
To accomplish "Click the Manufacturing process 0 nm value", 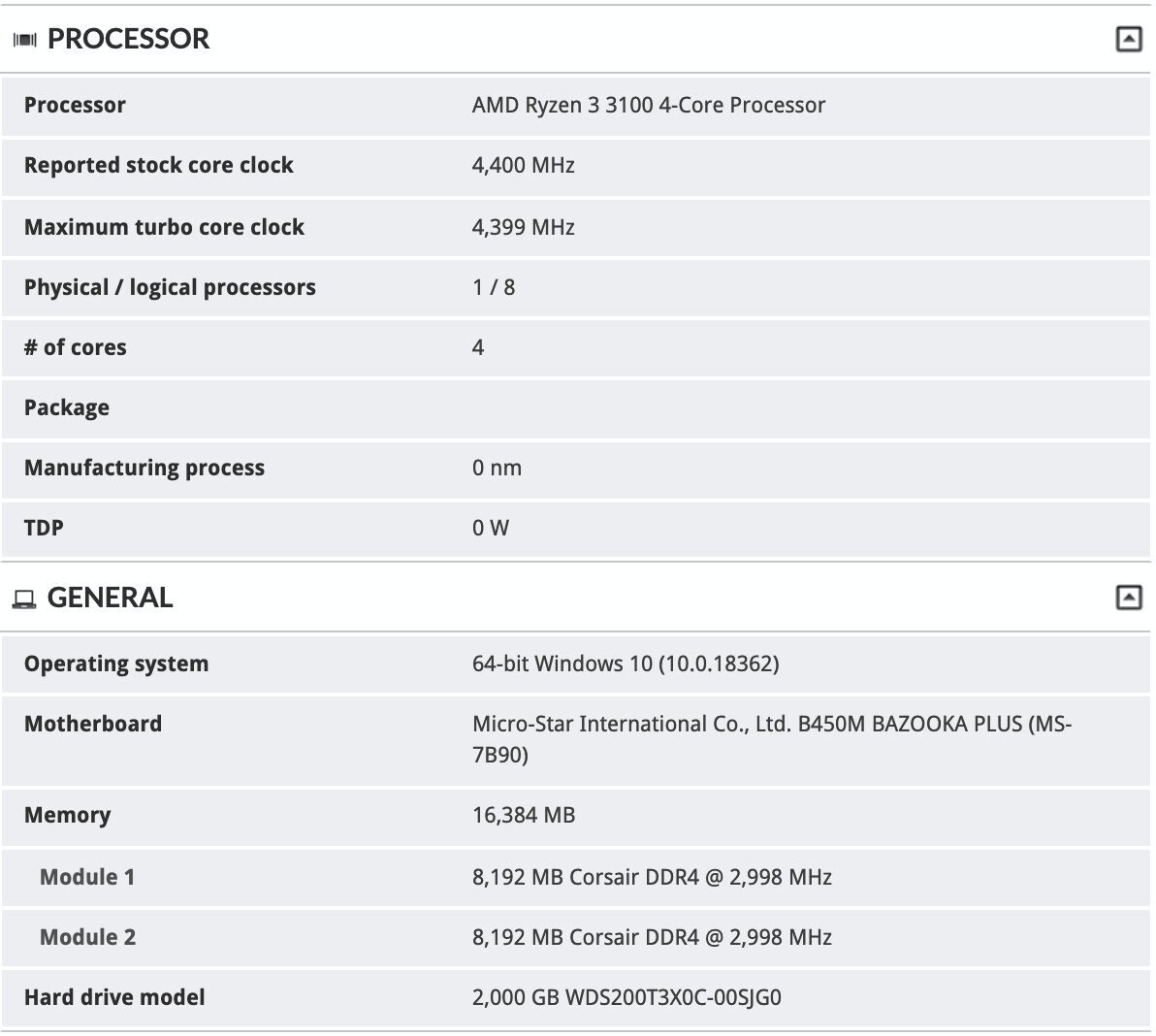I will point(497,469).
